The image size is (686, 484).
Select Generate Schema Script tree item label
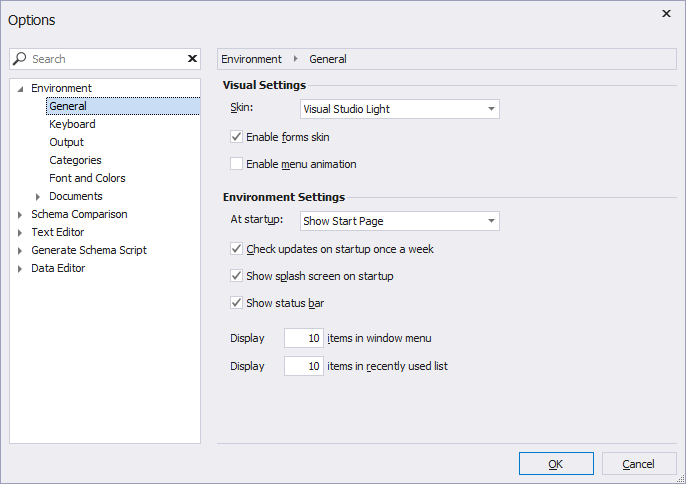(89, 249)
